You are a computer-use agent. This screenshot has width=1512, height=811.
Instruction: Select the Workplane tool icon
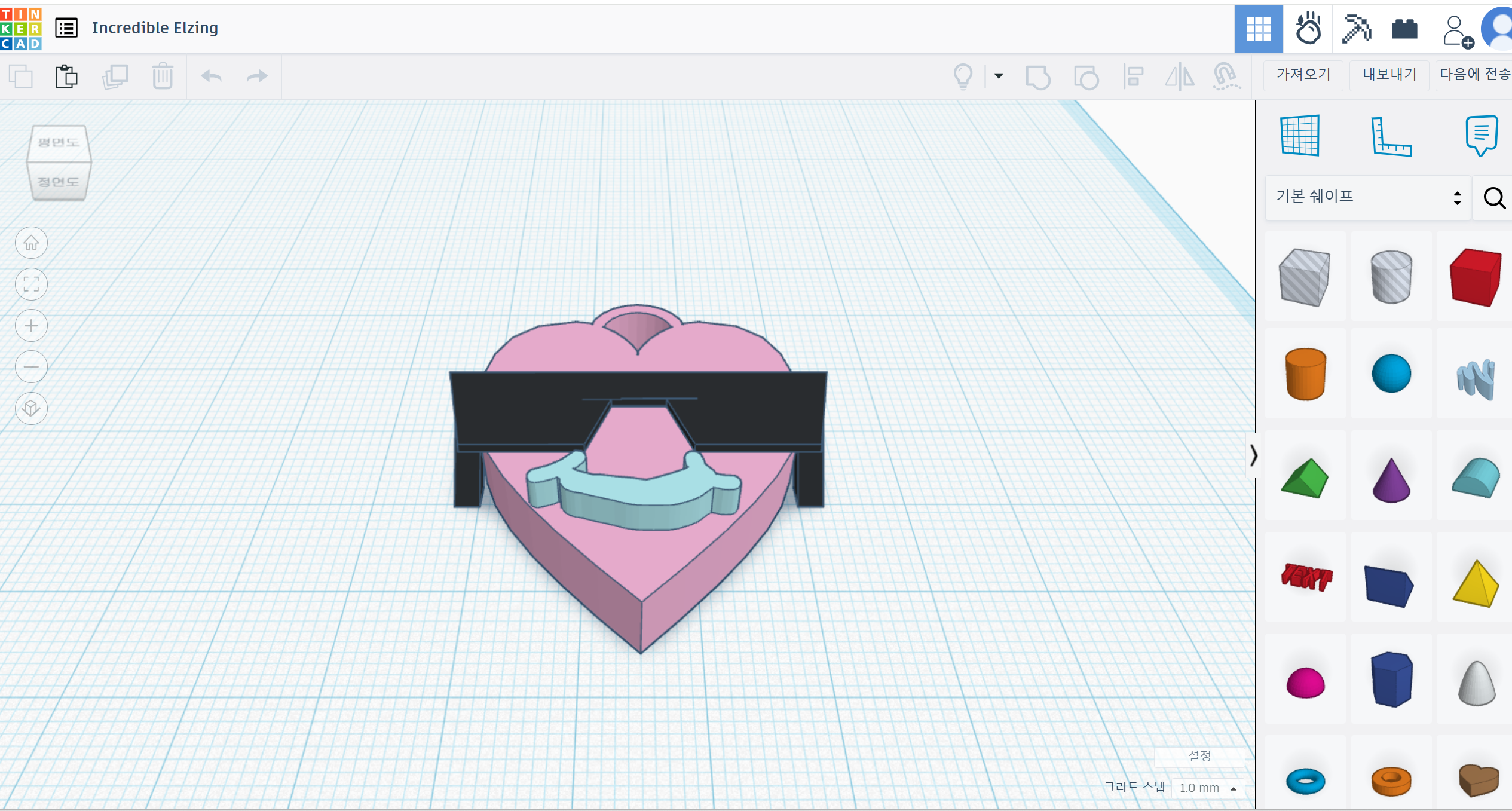[1300, 136]
